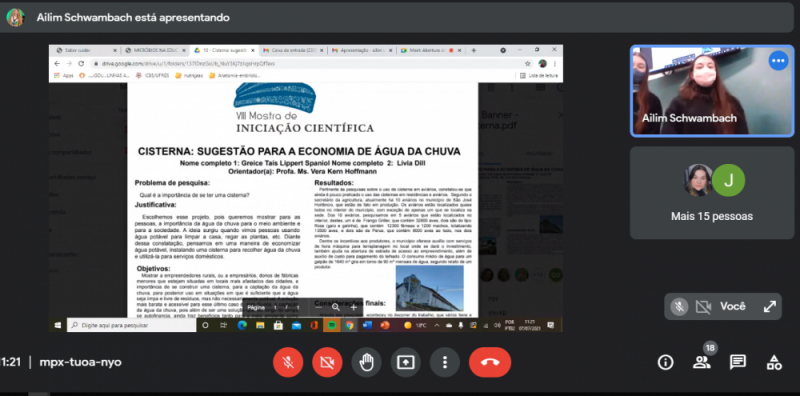Open Chrome from the Windows taskbar
The height and width of the screenshot is (396, 800).
pos(349,325)
